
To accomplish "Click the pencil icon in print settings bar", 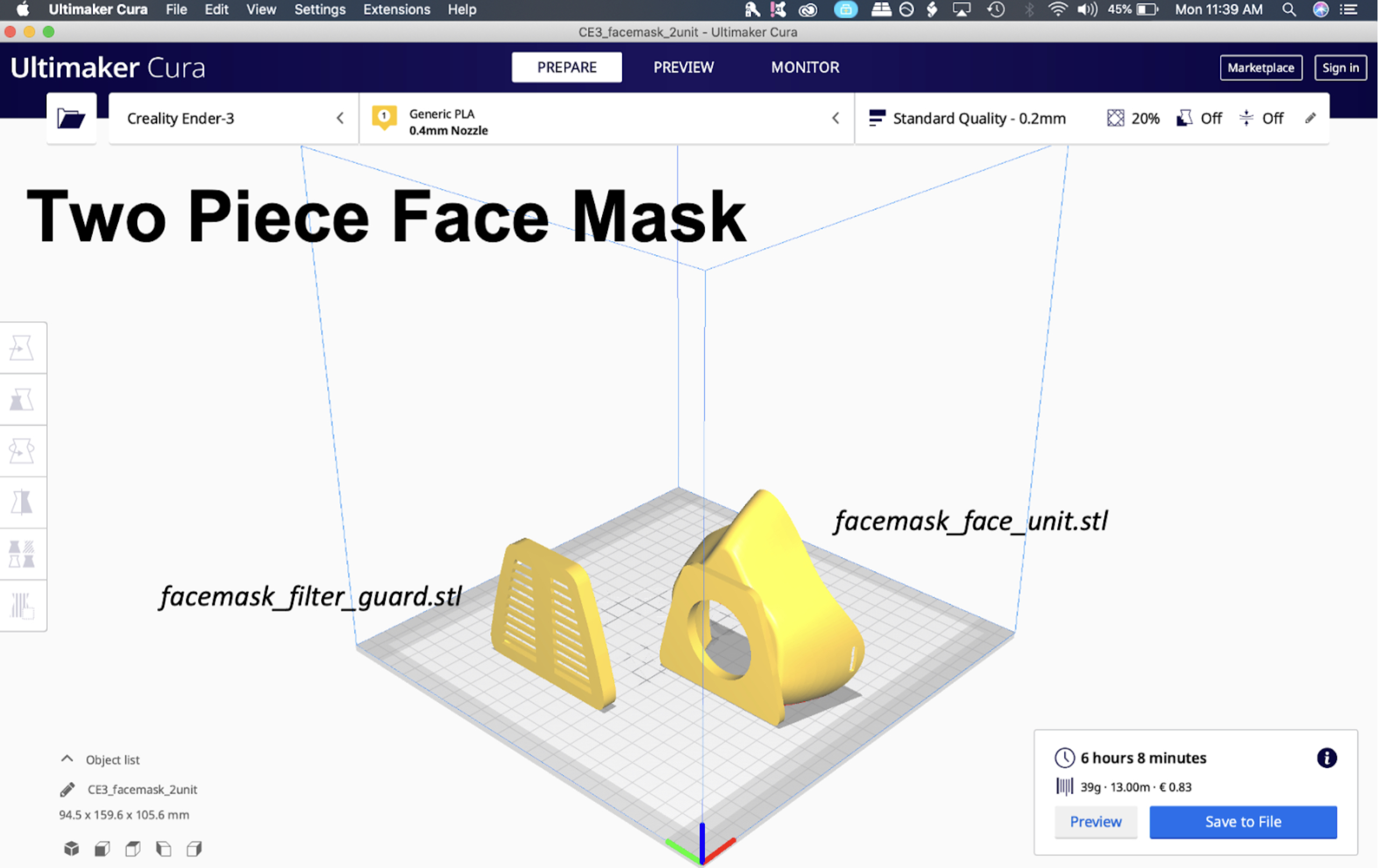I will (1310, 118).
